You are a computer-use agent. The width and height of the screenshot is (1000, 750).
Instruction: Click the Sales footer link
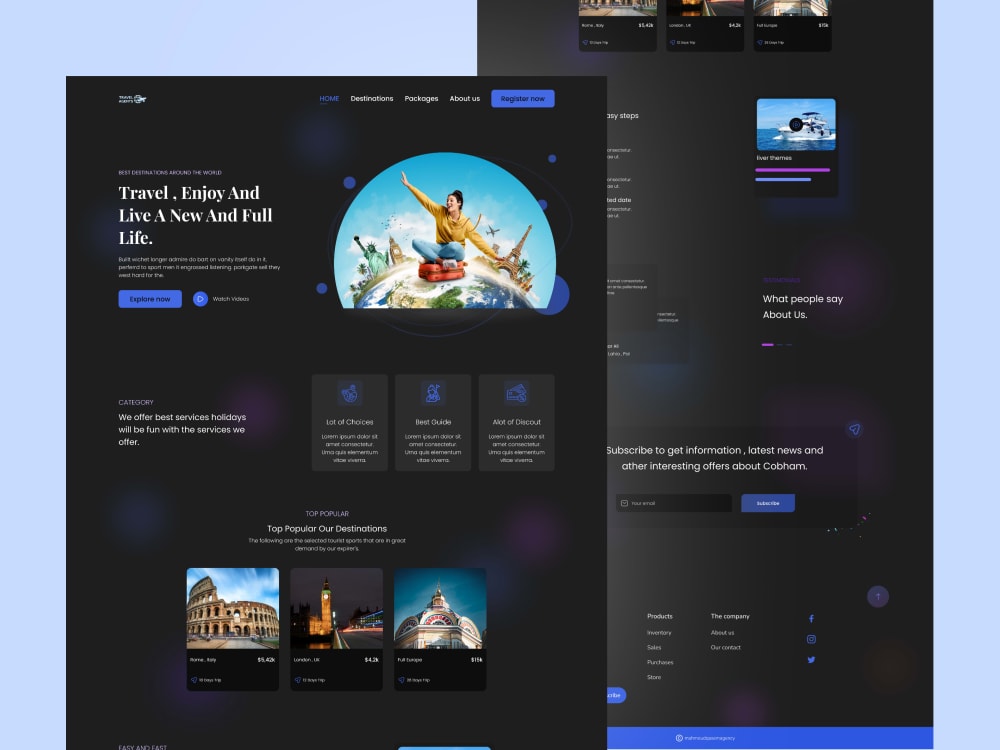pos(654,647)
